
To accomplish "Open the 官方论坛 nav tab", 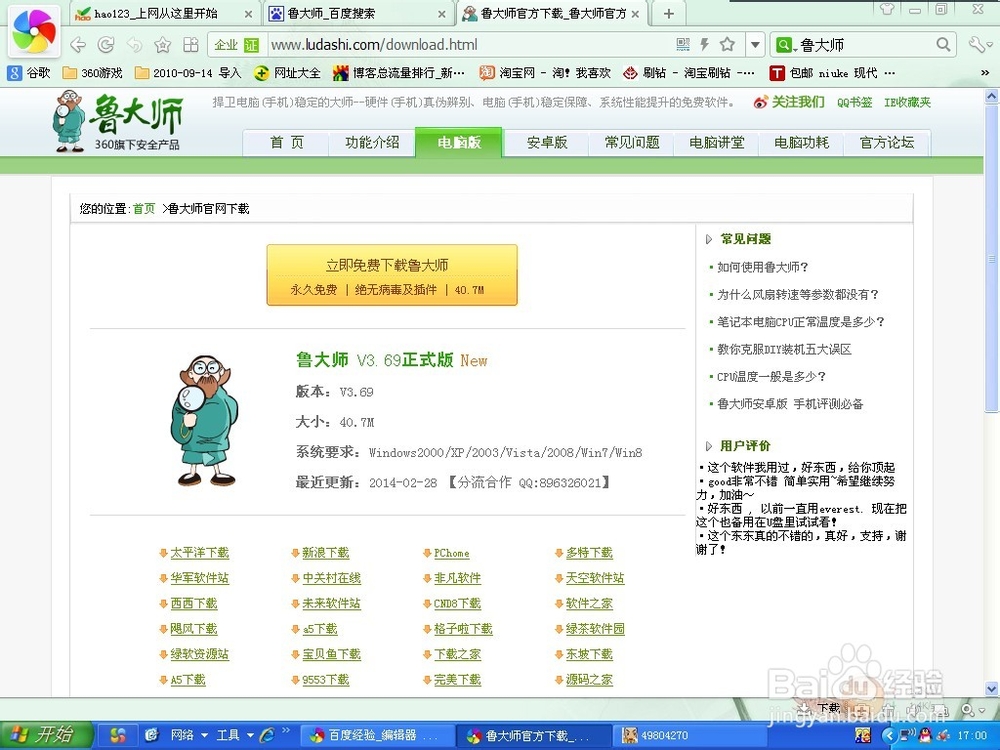I will 886,142.
